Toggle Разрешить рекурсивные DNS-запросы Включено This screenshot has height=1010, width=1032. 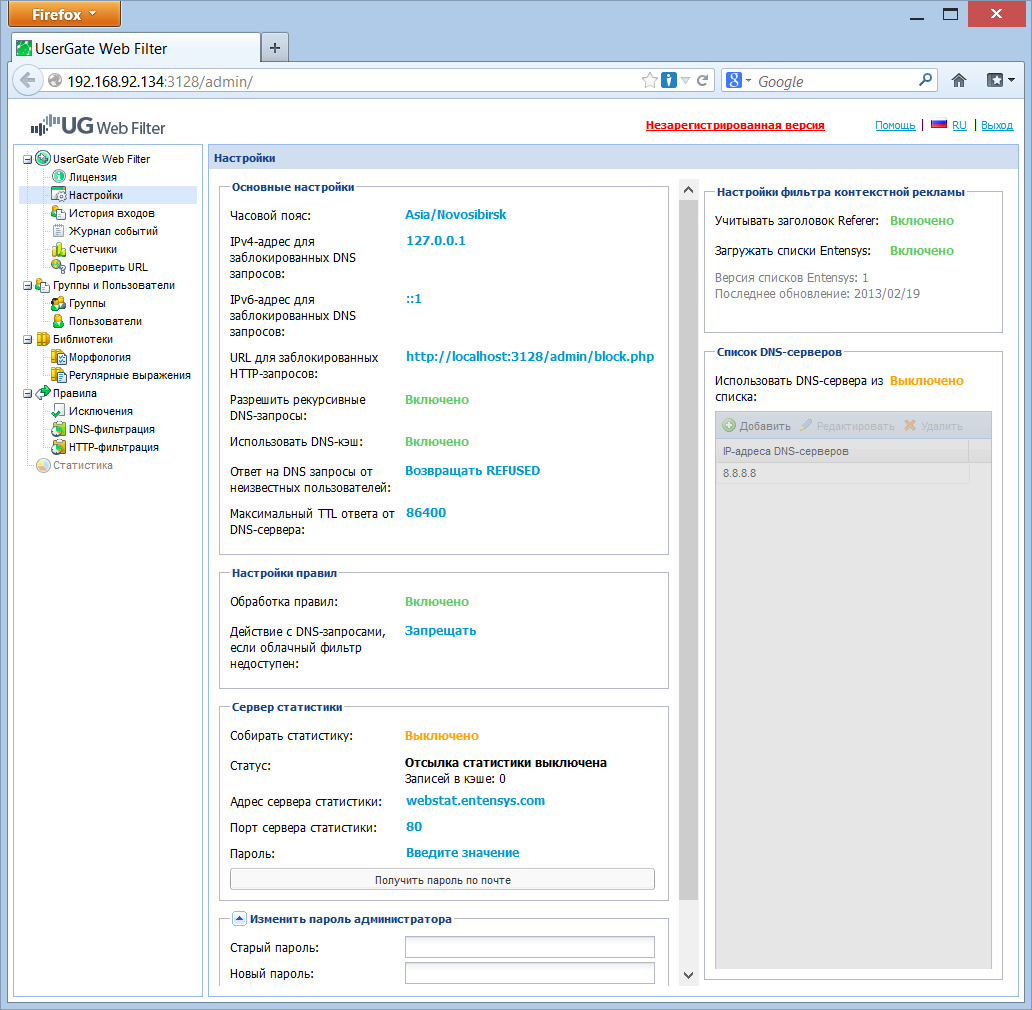[437, 399]
